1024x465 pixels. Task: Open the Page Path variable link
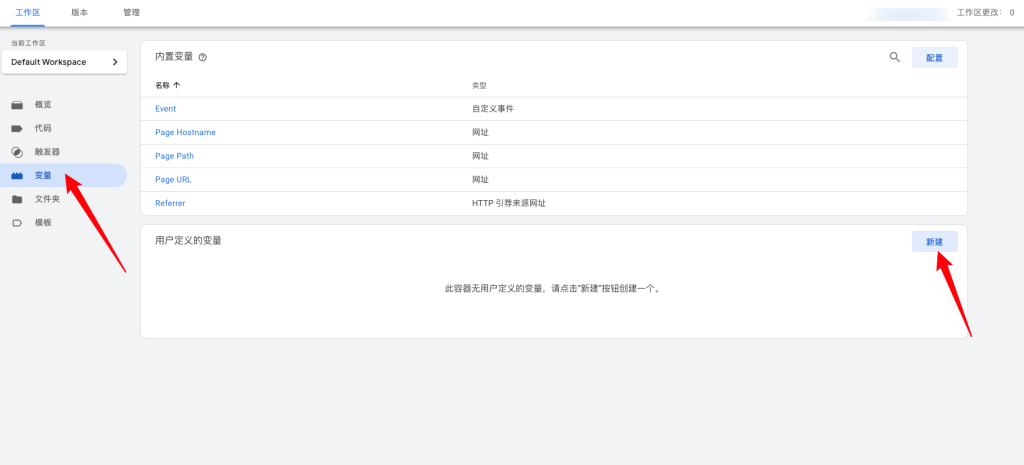(174, 156)
